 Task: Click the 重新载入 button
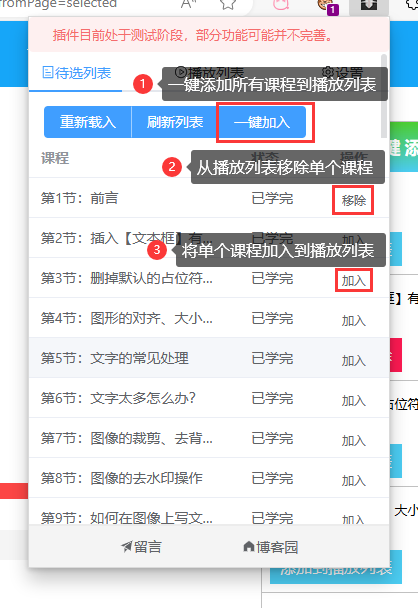coord(88,122)
